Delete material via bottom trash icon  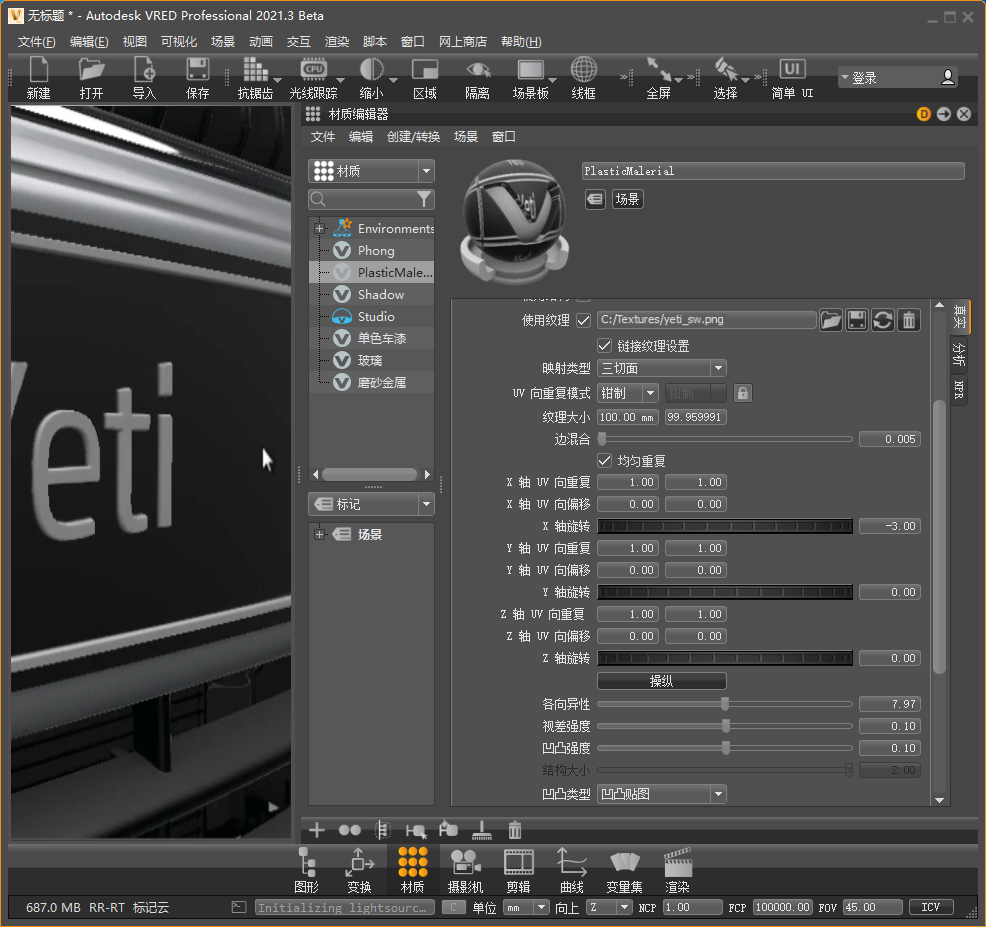pyautogui.click(x=515, y=830)
